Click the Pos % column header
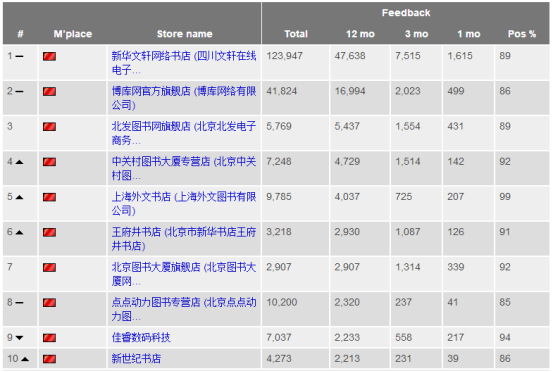 pos(522,34)
